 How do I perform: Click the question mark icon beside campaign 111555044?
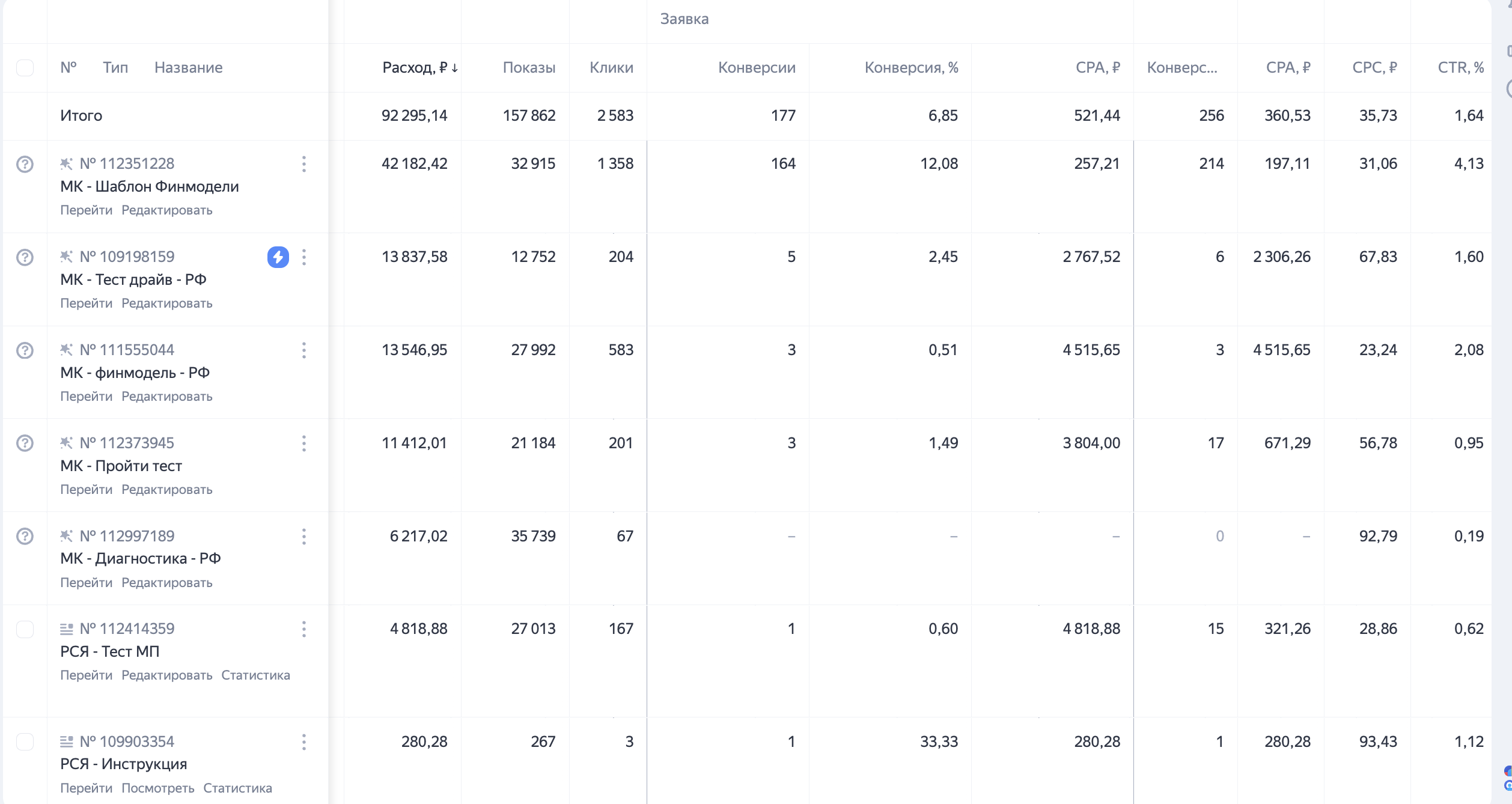tap(25, 350)
